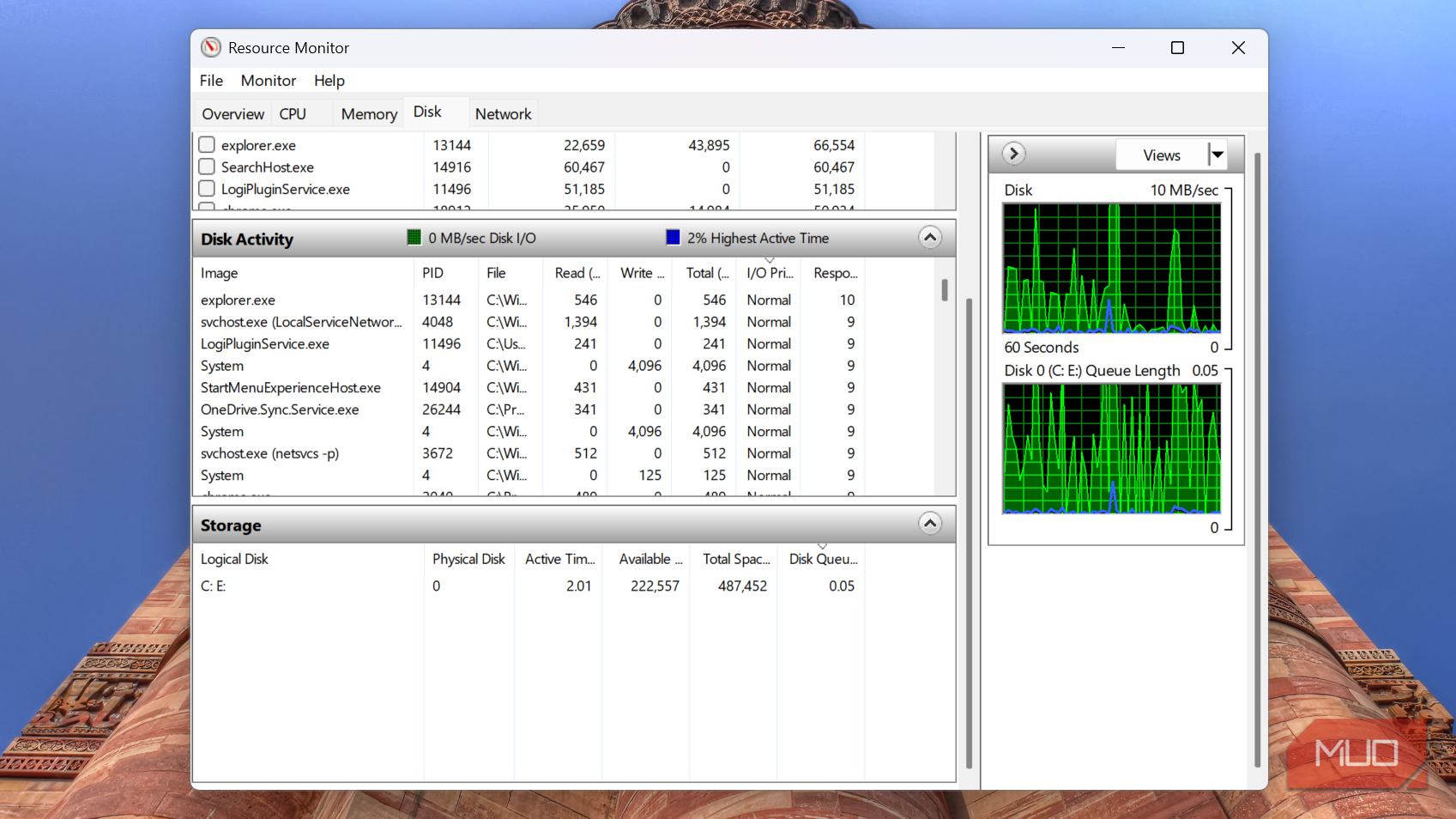Minimize the Resource Monitor window

(x=1118, y=47)
